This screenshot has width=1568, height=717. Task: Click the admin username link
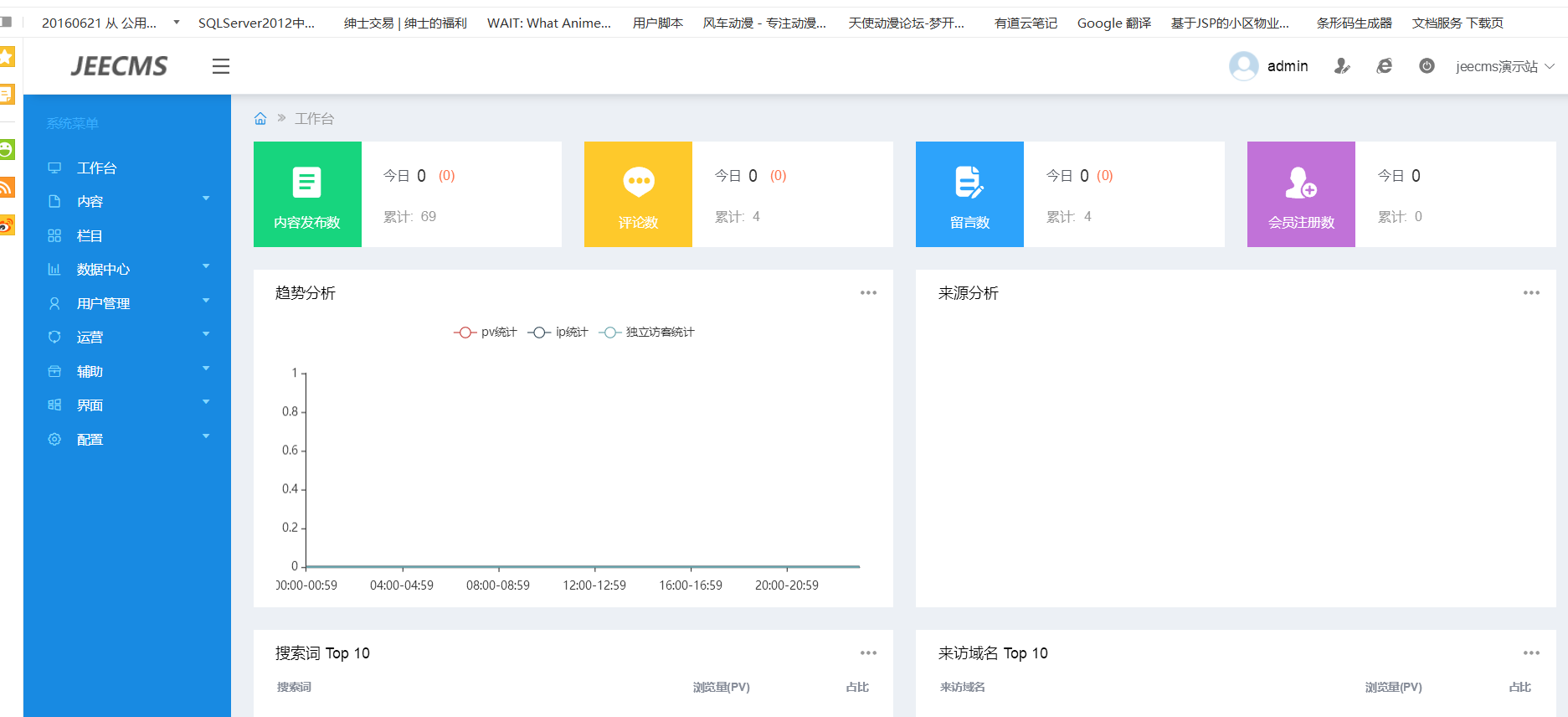point(1287,66)
